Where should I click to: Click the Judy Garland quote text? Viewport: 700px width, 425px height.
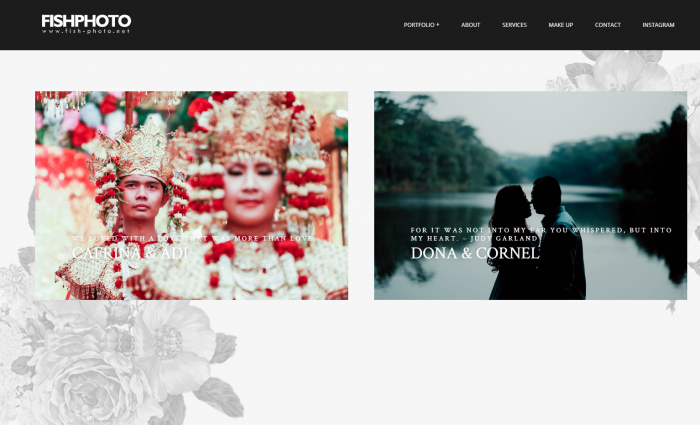tap(540, 234)
